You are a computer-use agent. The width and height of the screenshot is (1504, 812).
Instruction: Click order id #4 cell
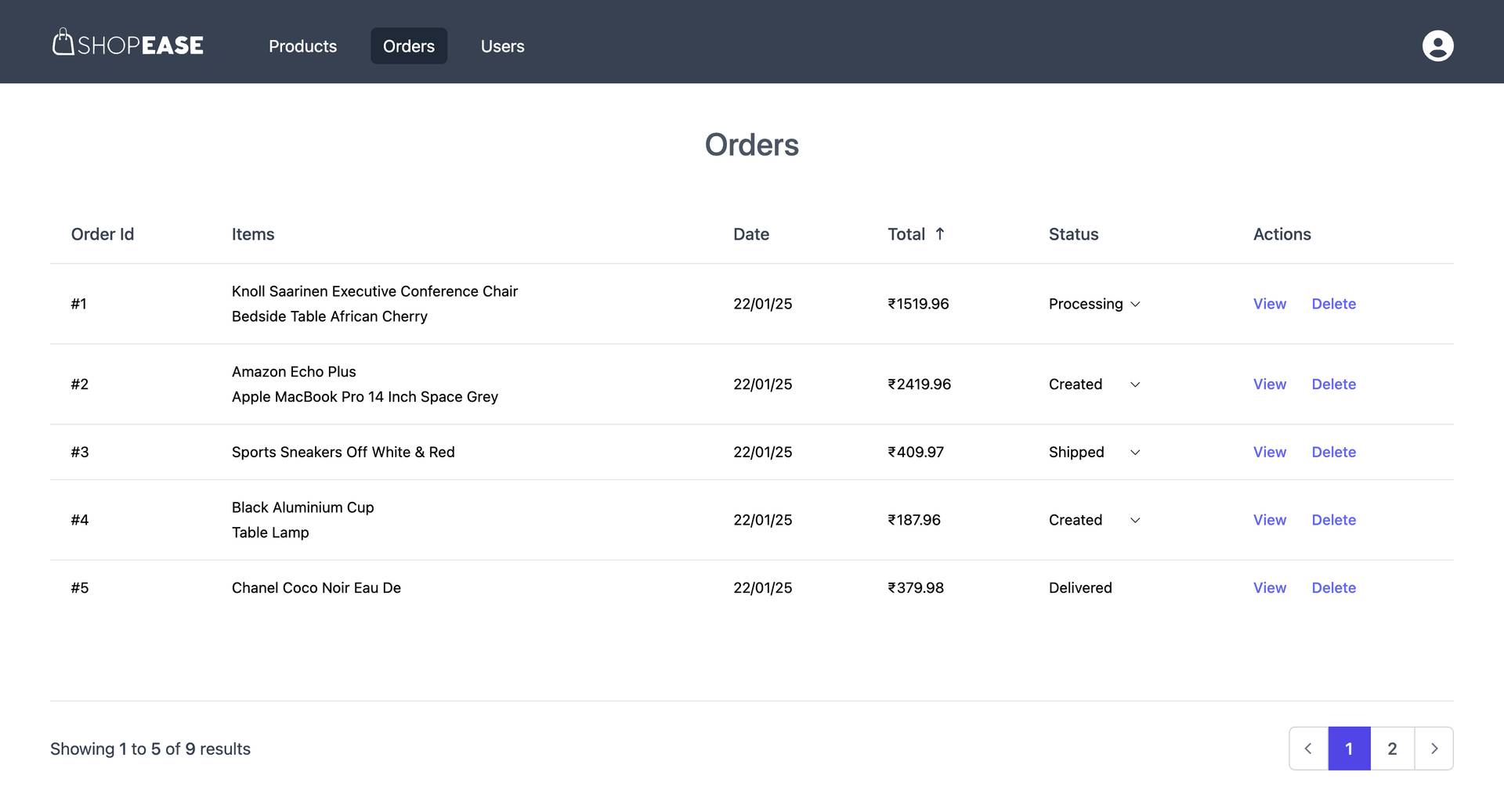[x=79, y=520]
